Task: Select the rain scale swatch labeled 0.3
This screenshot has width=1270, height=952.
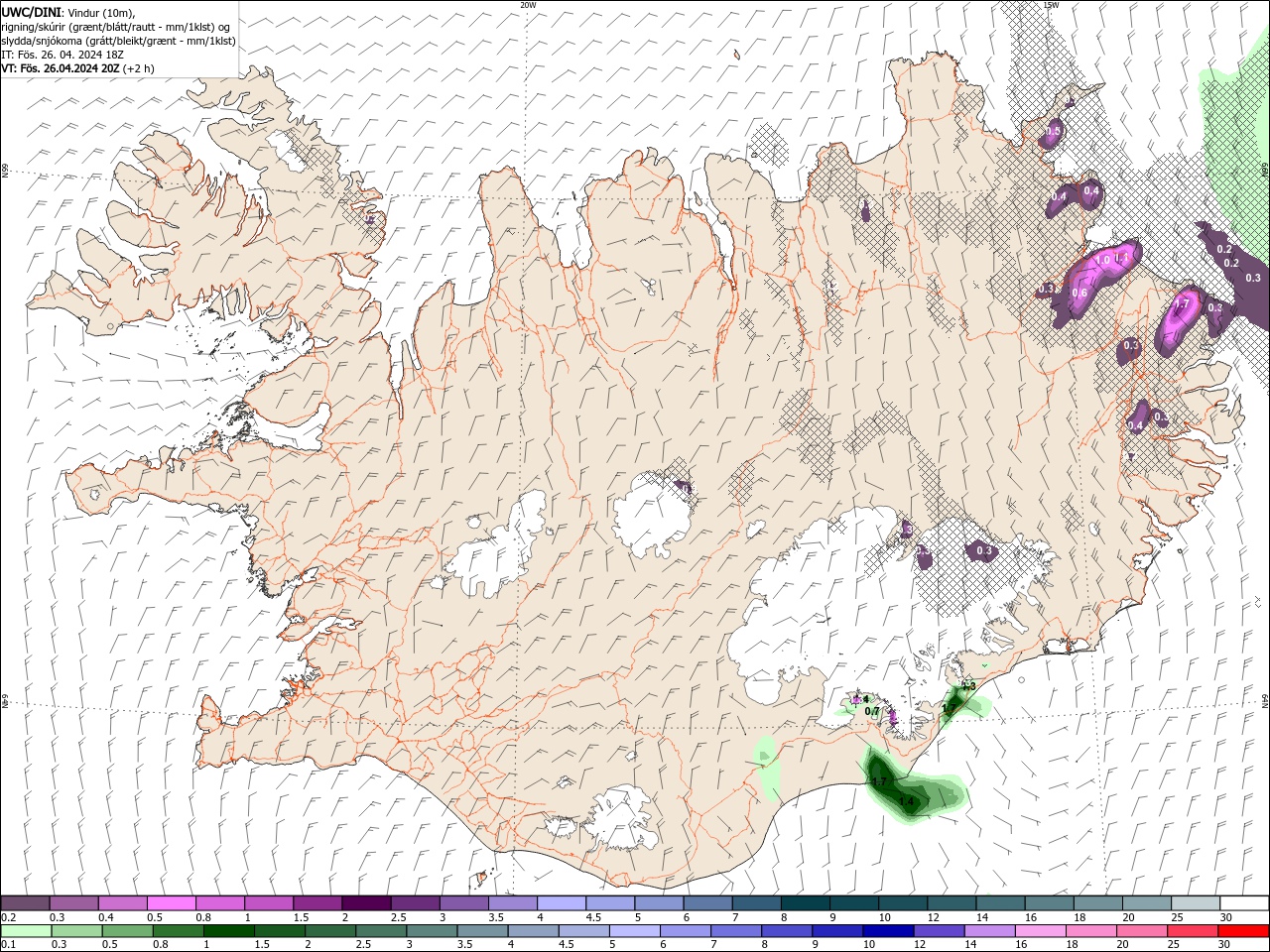Action: point(76,931)
